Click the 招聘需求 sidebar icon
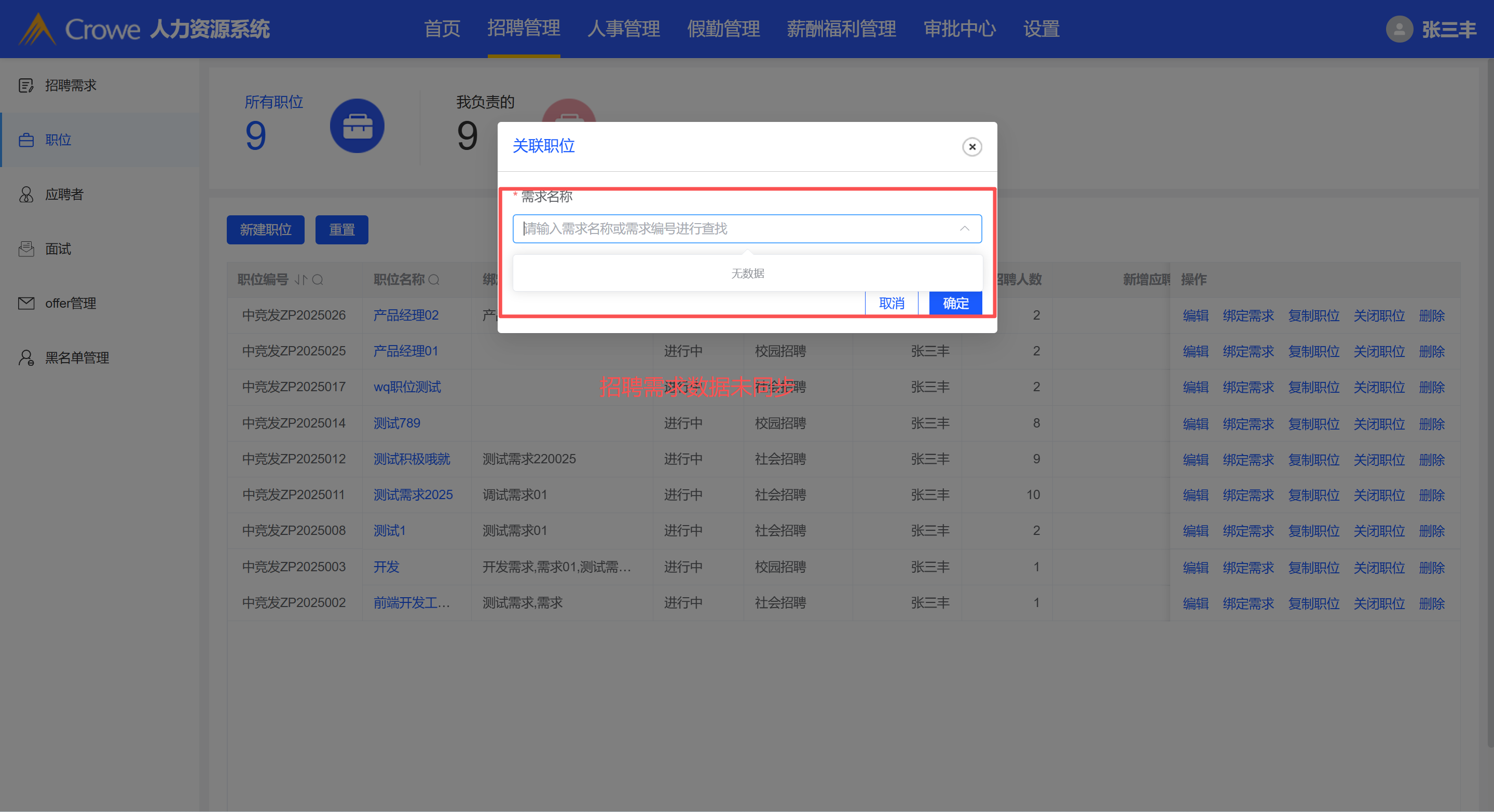 [x=25, y=85]
